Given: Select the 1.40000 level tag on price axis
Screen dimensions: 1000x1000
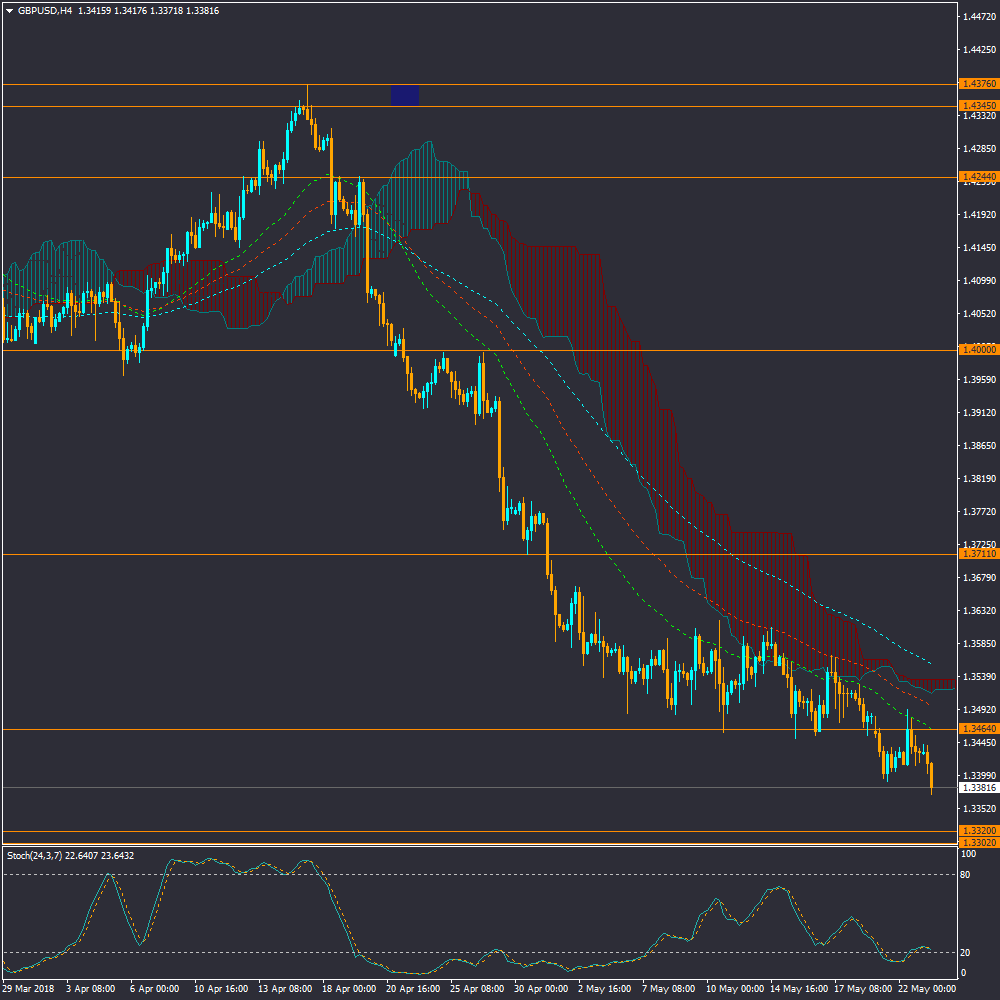Looking at the screenshot, I should pos(977,350).
